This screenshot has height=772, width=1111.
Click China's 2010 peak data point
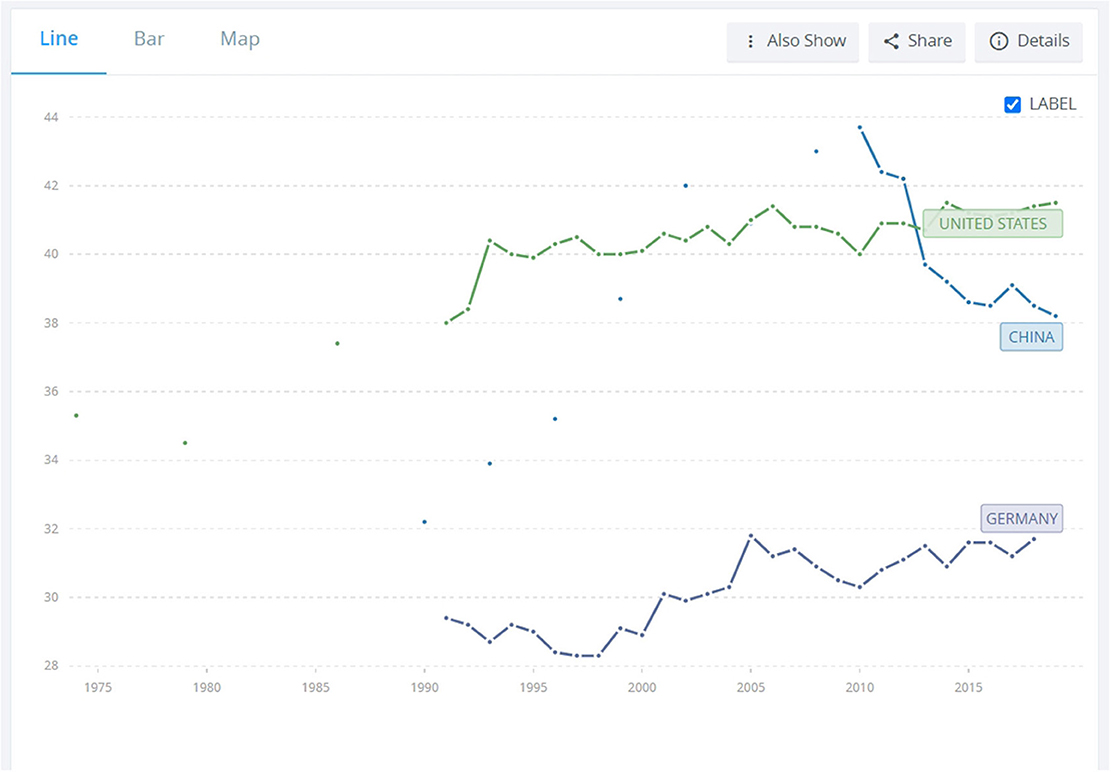coord(859,127)
